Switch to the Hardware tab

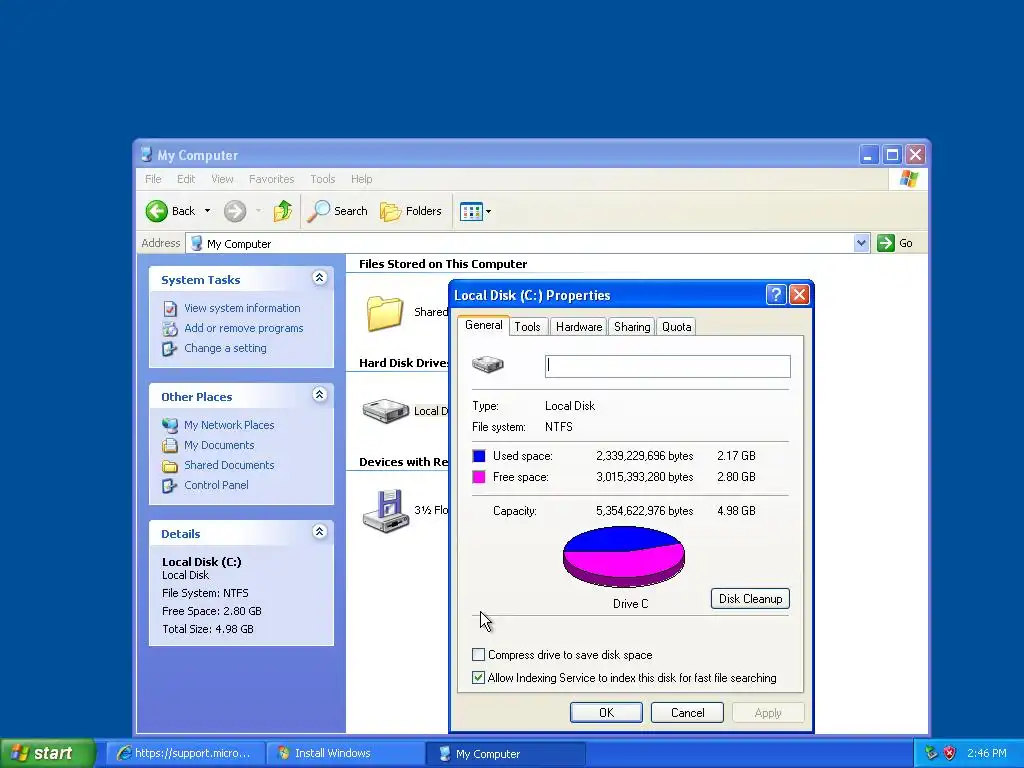coord(579,327)
